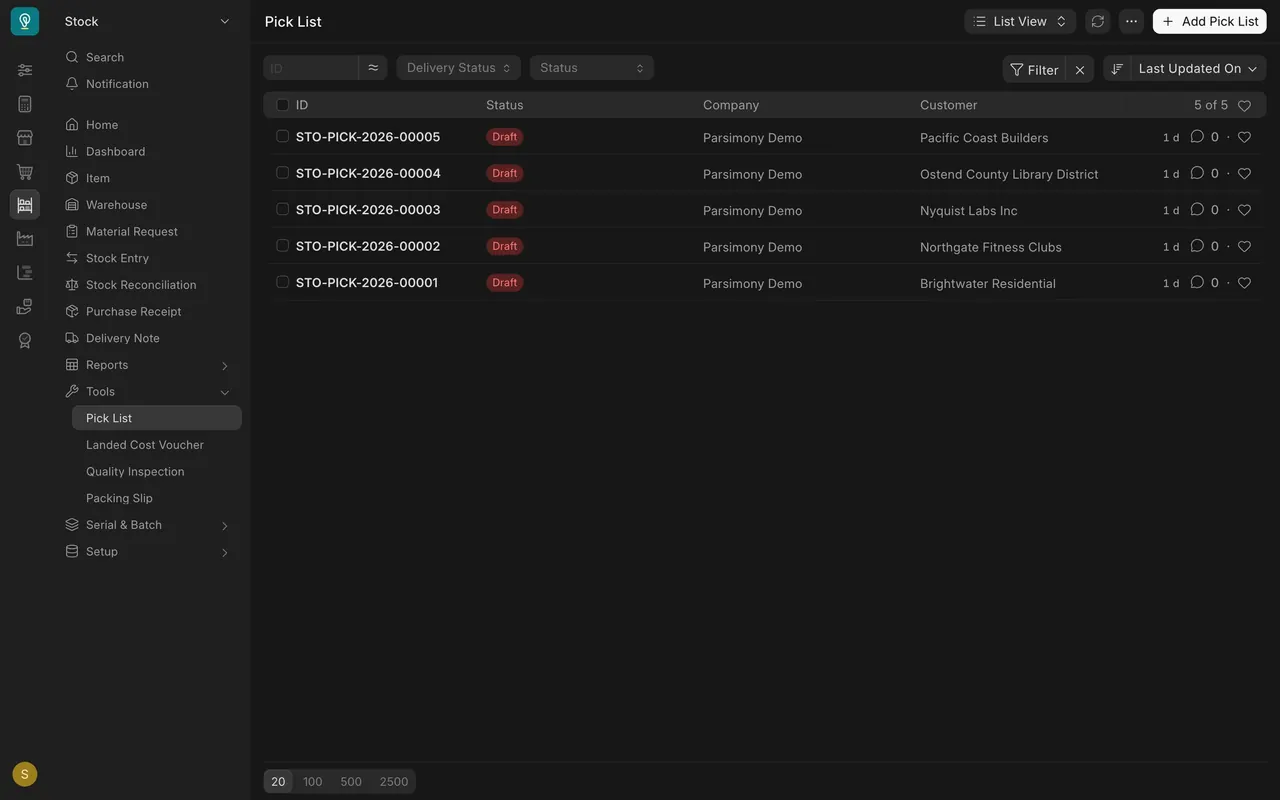Expand the Serial & Batch section

point(148,525)
